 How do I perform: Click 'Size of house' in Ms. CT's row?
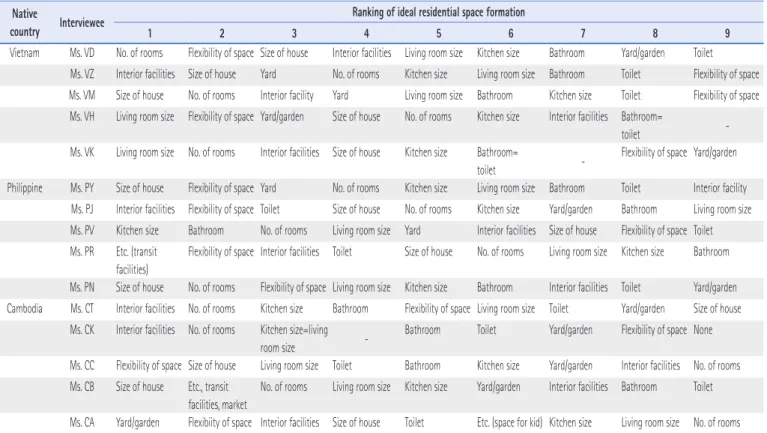[x=717, y=309]
